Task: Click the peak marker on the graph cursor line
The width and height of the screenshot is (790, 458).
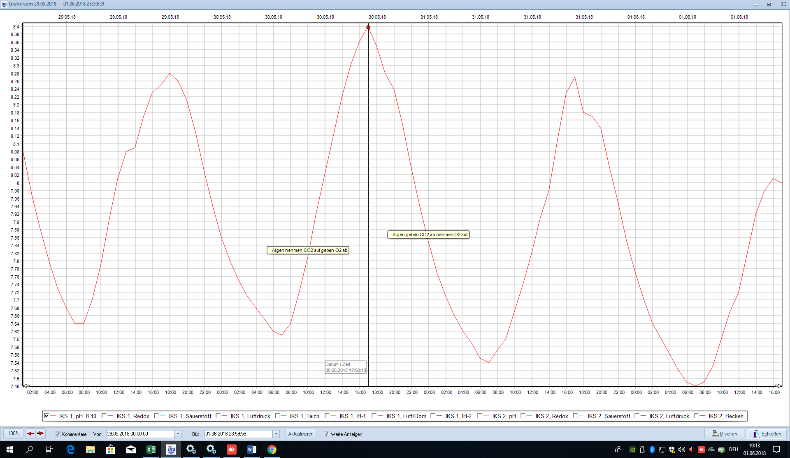Action: [368, 27]
